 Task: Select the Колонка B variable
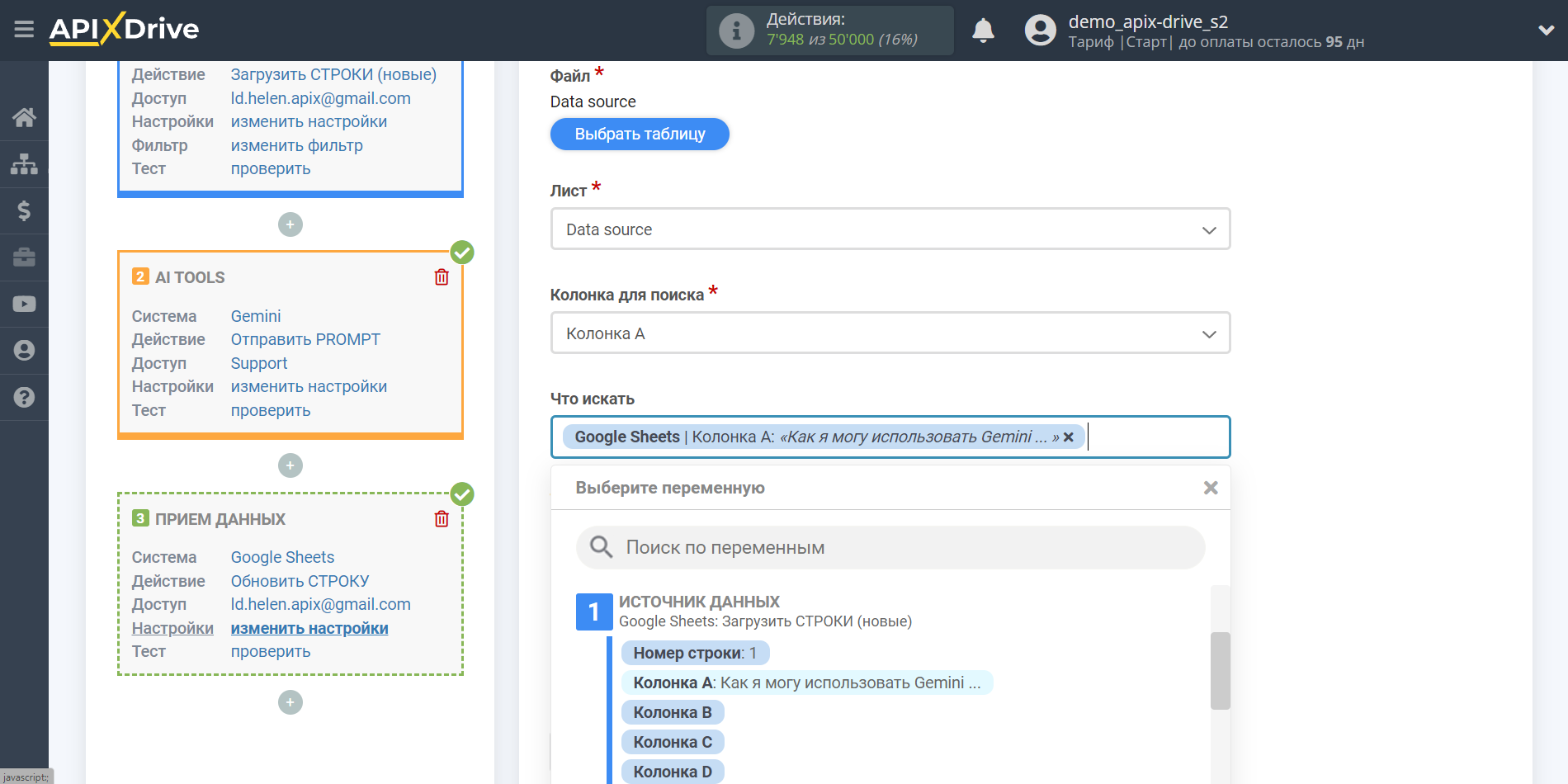pyautogui.click(x=673, y=712)
